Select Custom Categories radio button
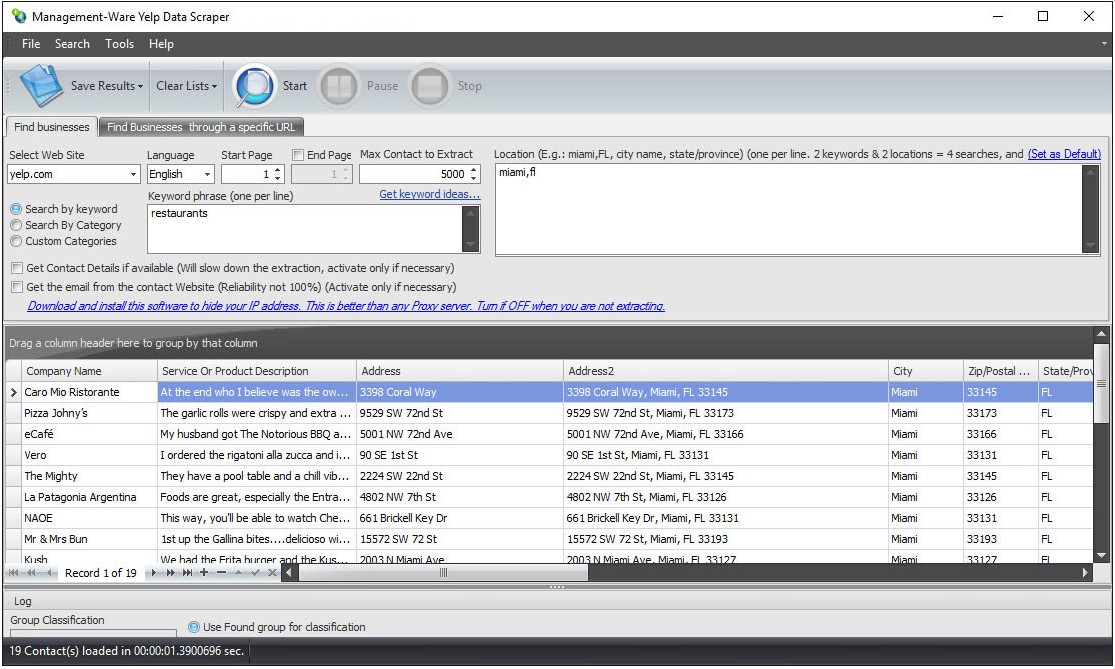 click(16, 242)
